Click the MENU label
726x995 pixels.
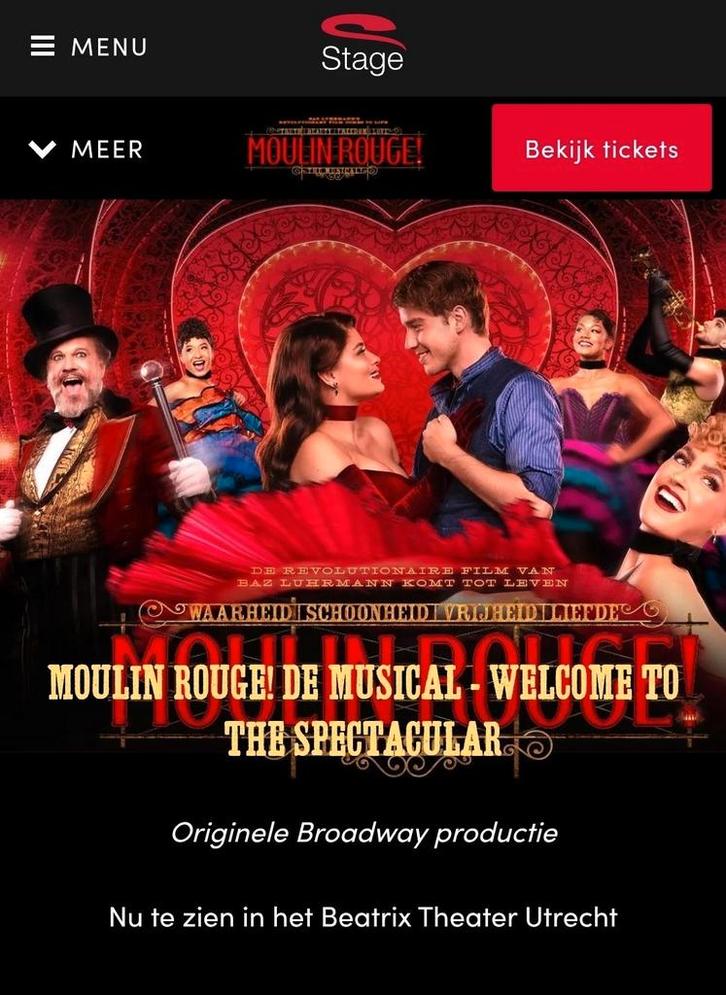pos(109,47)
